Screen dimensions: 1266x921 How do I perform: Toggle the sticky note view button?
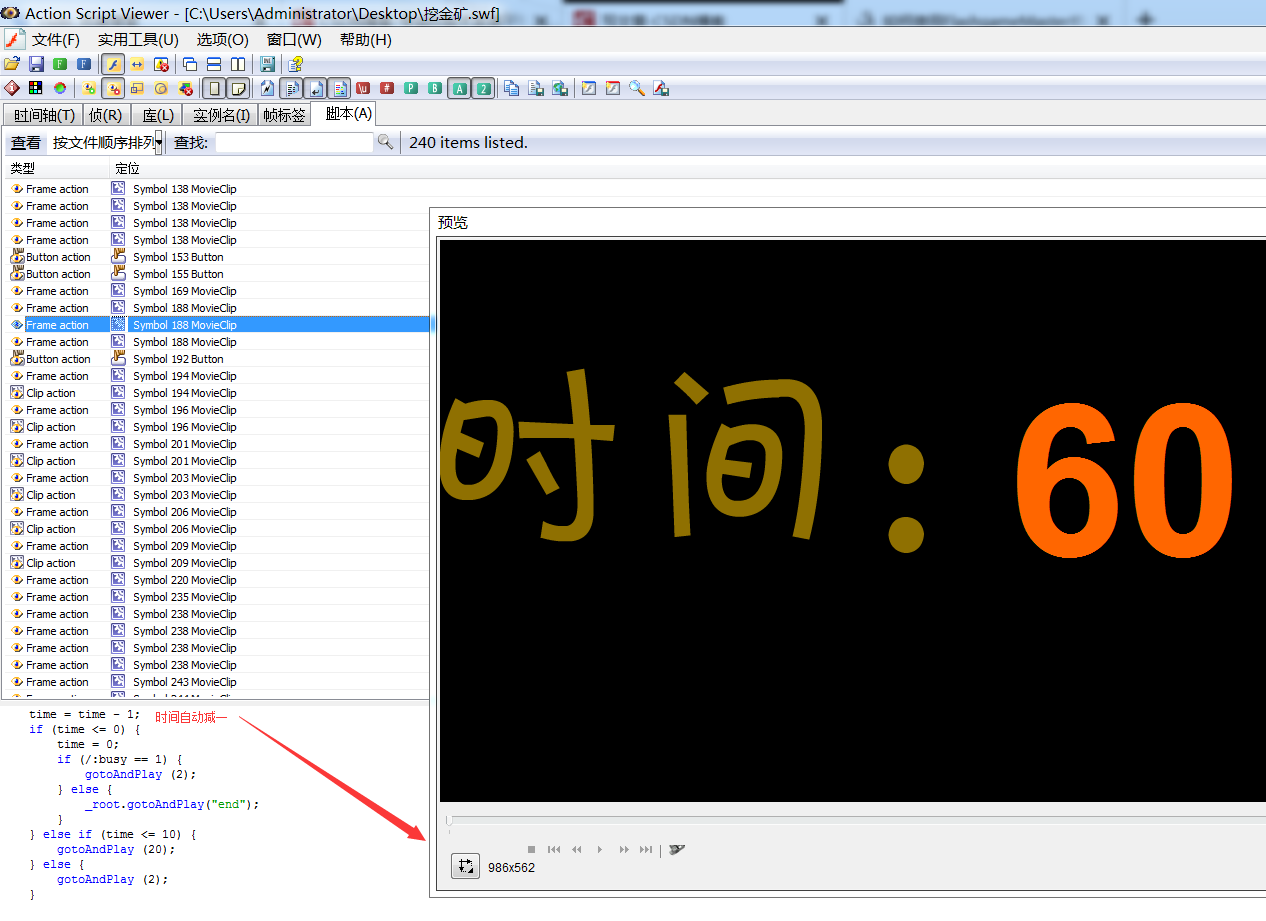(239, 88)
